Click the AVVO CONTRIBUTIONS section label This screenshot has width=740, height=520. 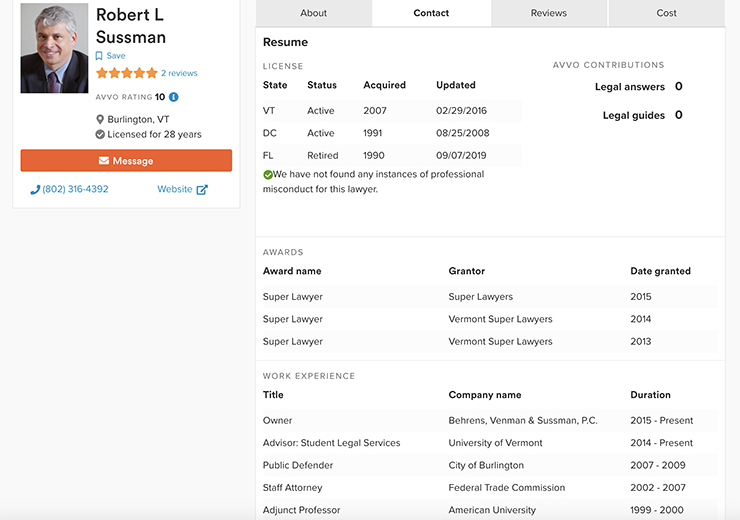608,65
